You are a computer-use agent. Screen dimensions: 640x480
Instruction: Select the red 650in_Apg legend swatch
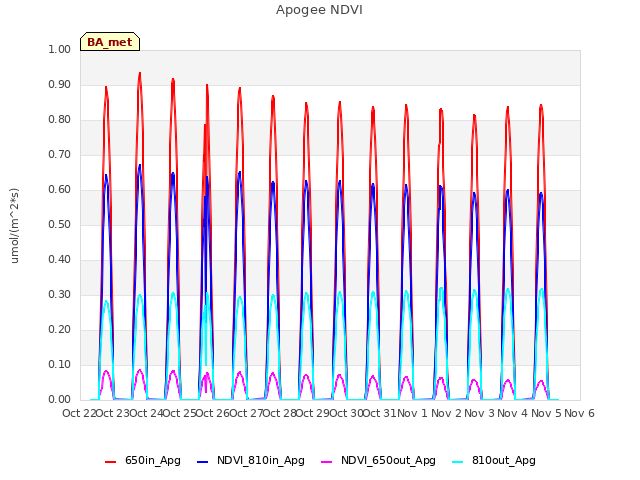[110, 462]
